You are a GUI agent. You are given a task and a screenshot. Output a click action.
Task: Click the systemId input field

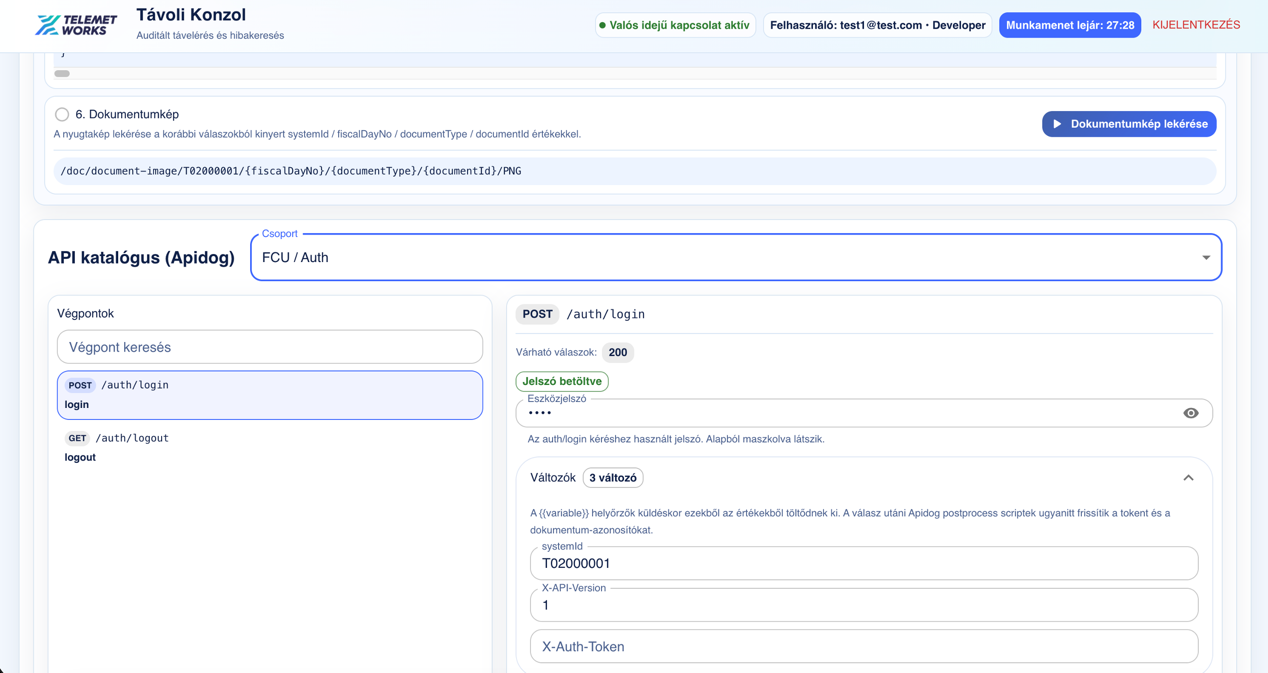click(x=864, y=563)
